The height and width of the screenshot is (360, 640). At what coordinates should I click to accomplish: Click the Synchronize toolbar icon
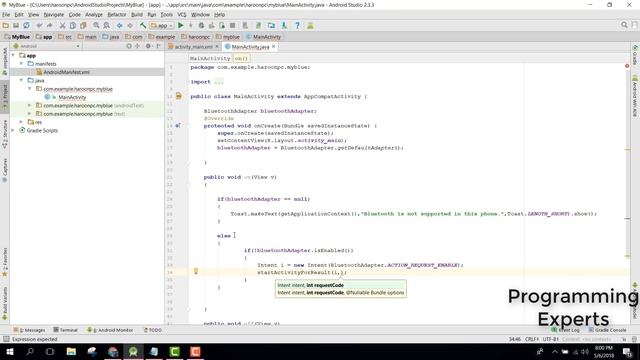(x=27, y=26)
